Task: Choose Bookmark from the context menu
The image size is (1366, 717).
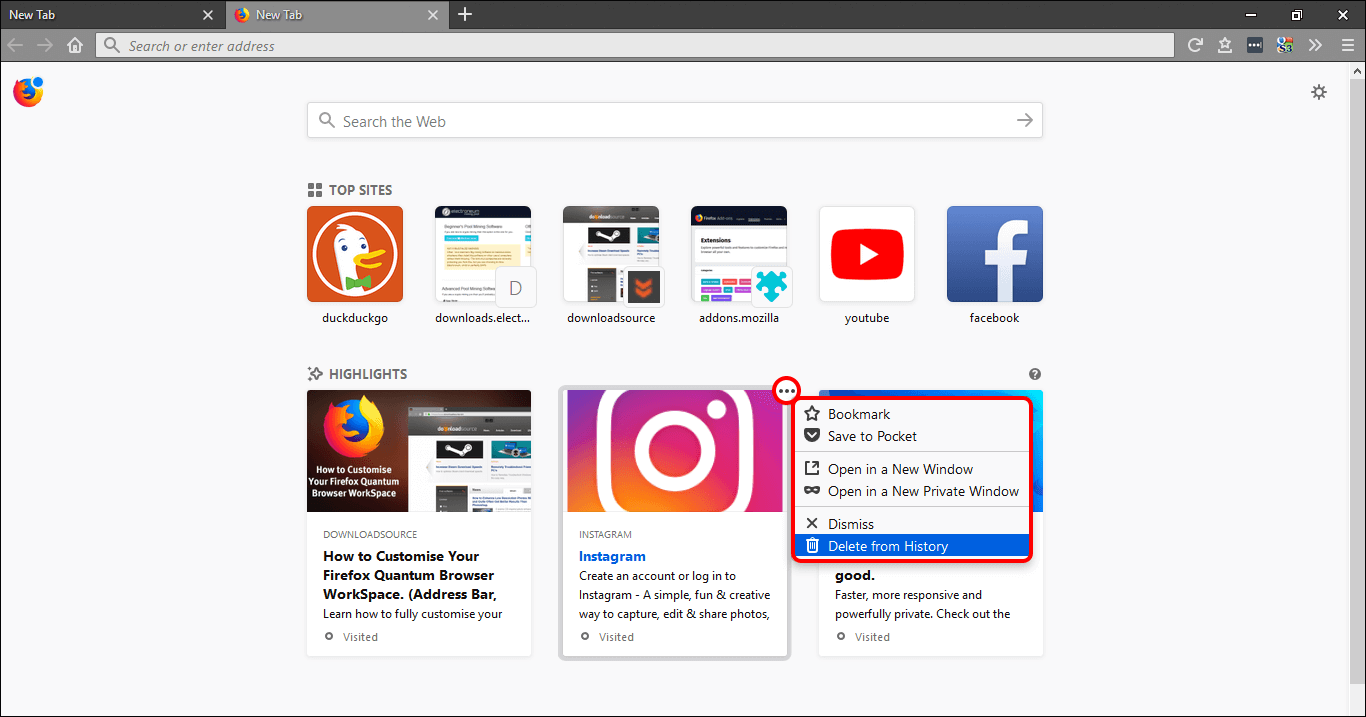Action: coord(913,414)
